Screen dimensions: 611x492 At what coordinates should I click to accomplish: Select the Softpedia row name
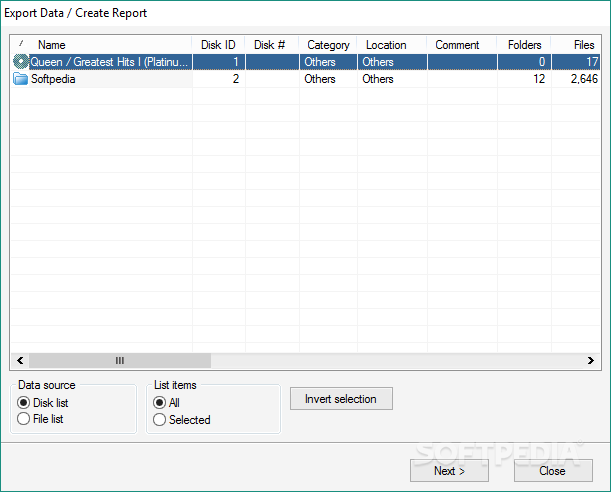click(x=53, y=79)
